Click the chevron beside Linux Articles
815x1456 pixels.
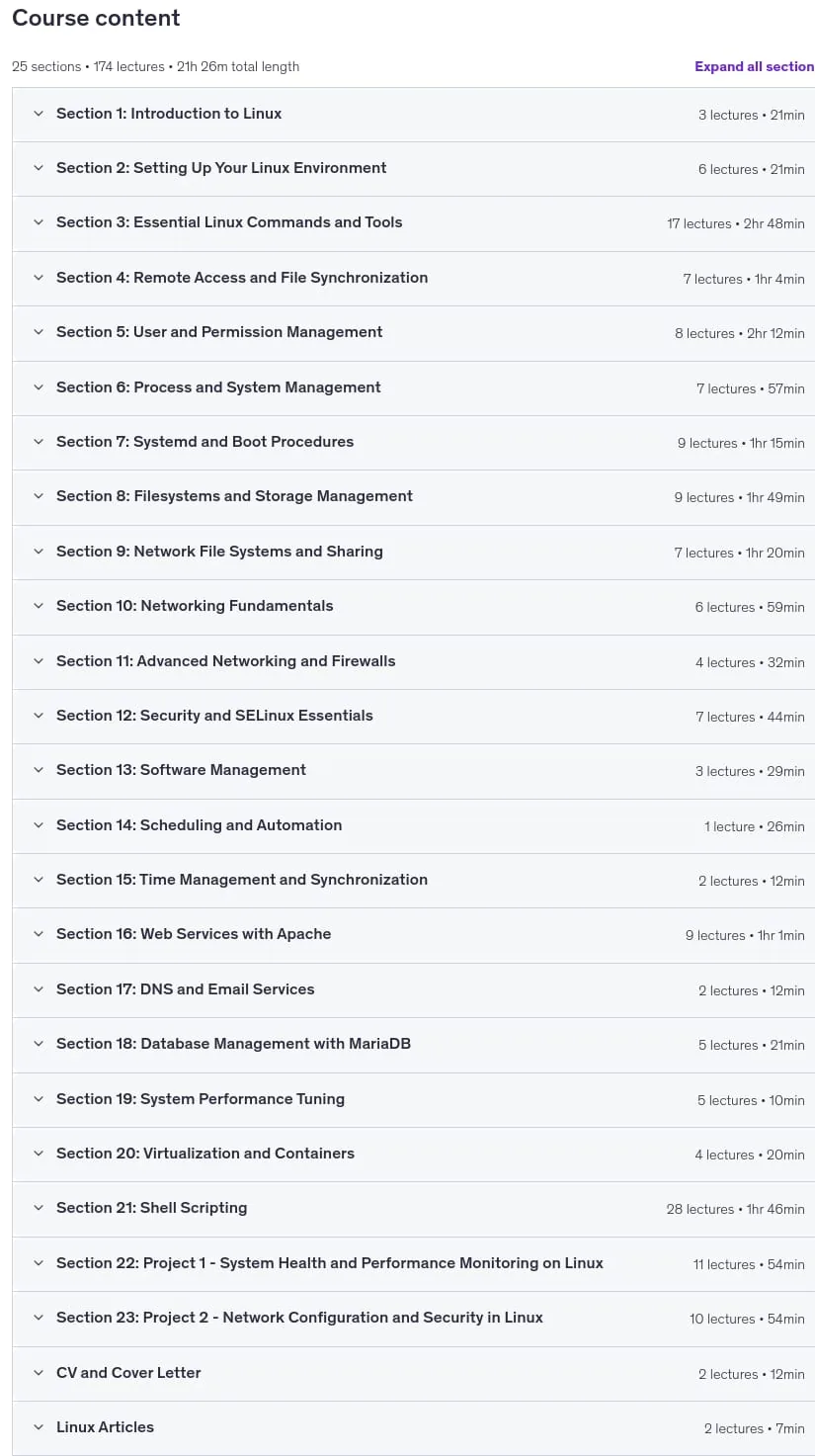coord(39,1427)
